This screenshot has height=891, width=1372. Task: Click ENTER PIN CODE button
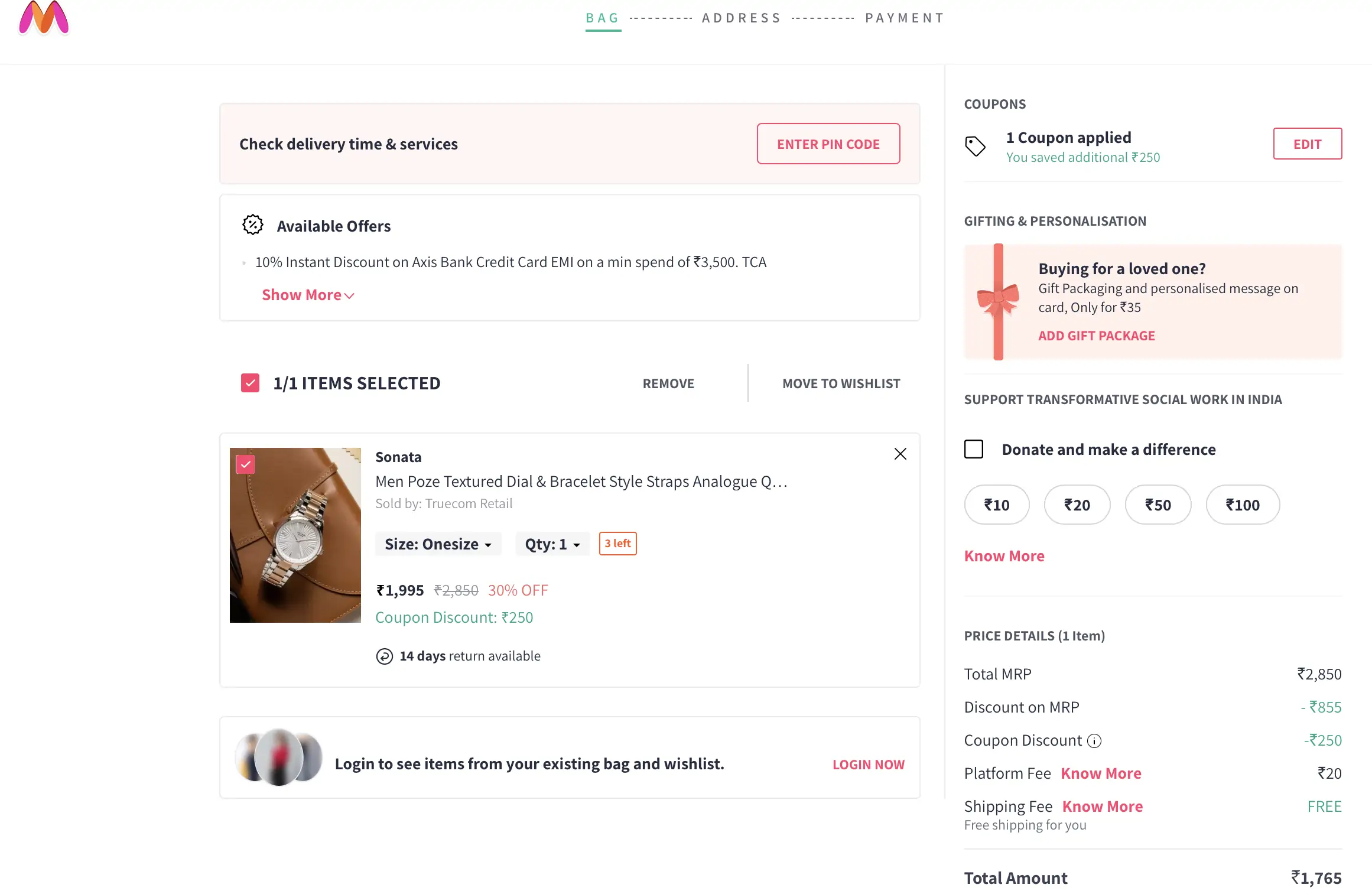pos(828,144)
